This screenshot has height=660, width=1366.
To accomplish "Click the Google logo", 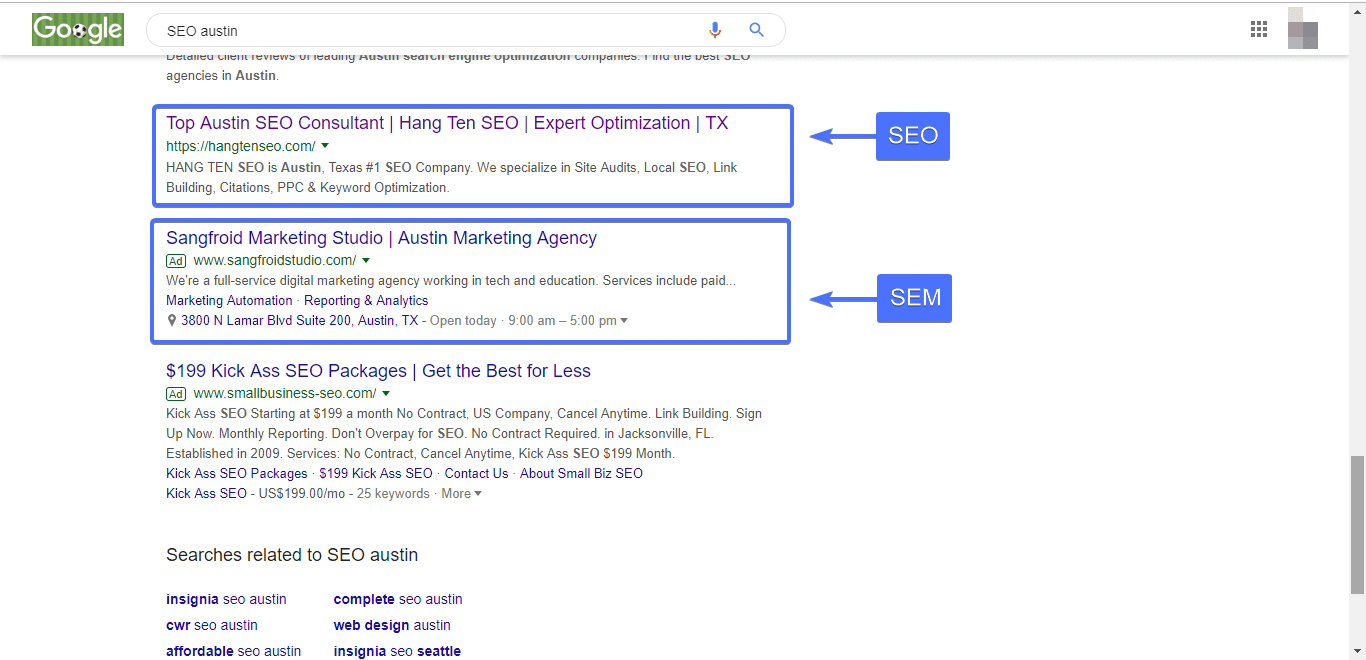I will coord(78,29).
